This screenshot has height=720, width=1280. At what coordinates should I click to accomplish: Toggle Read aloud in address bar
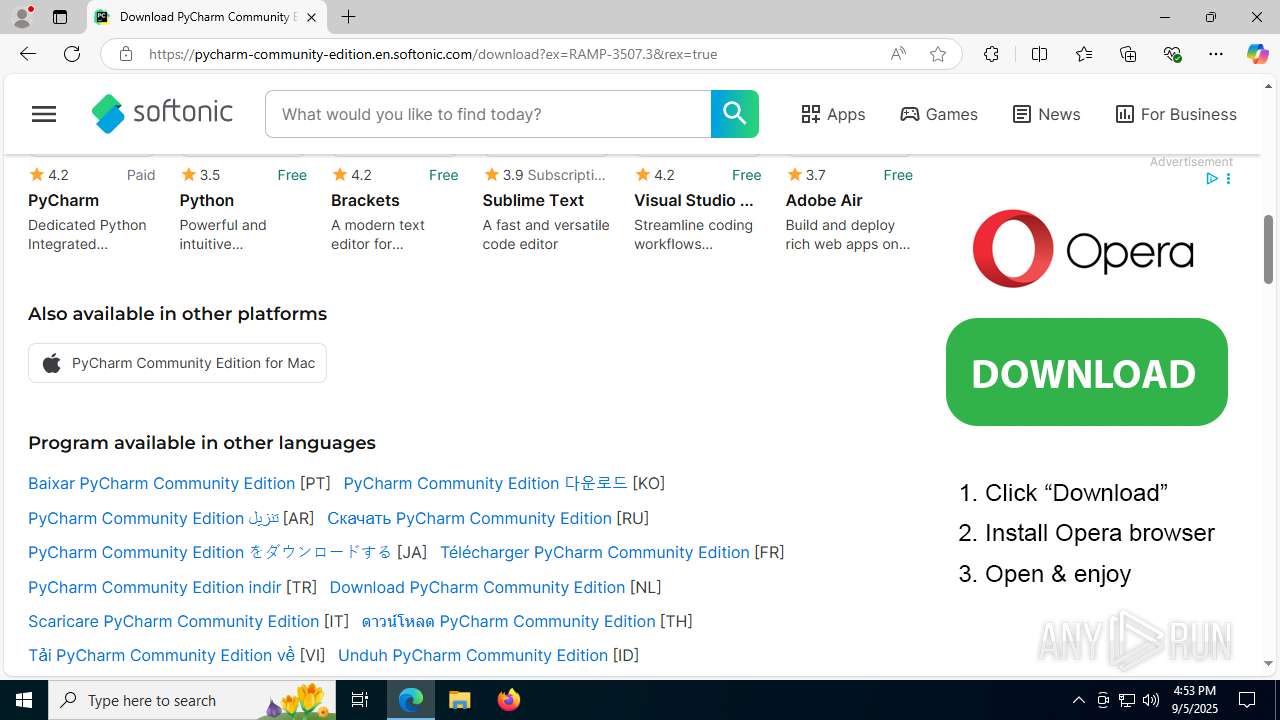coord(898,54)
